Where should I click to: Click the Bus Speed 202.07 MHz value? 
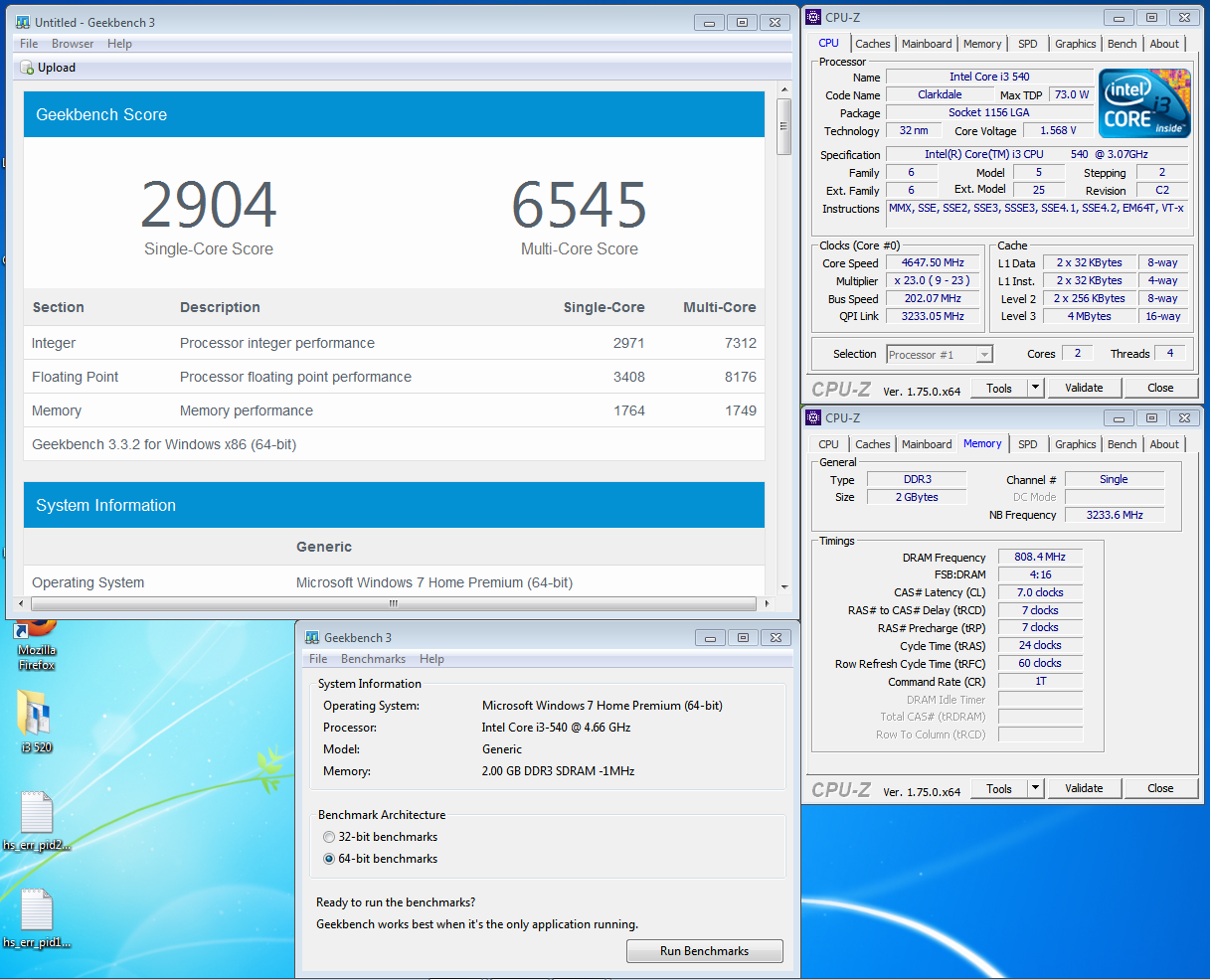933,299
